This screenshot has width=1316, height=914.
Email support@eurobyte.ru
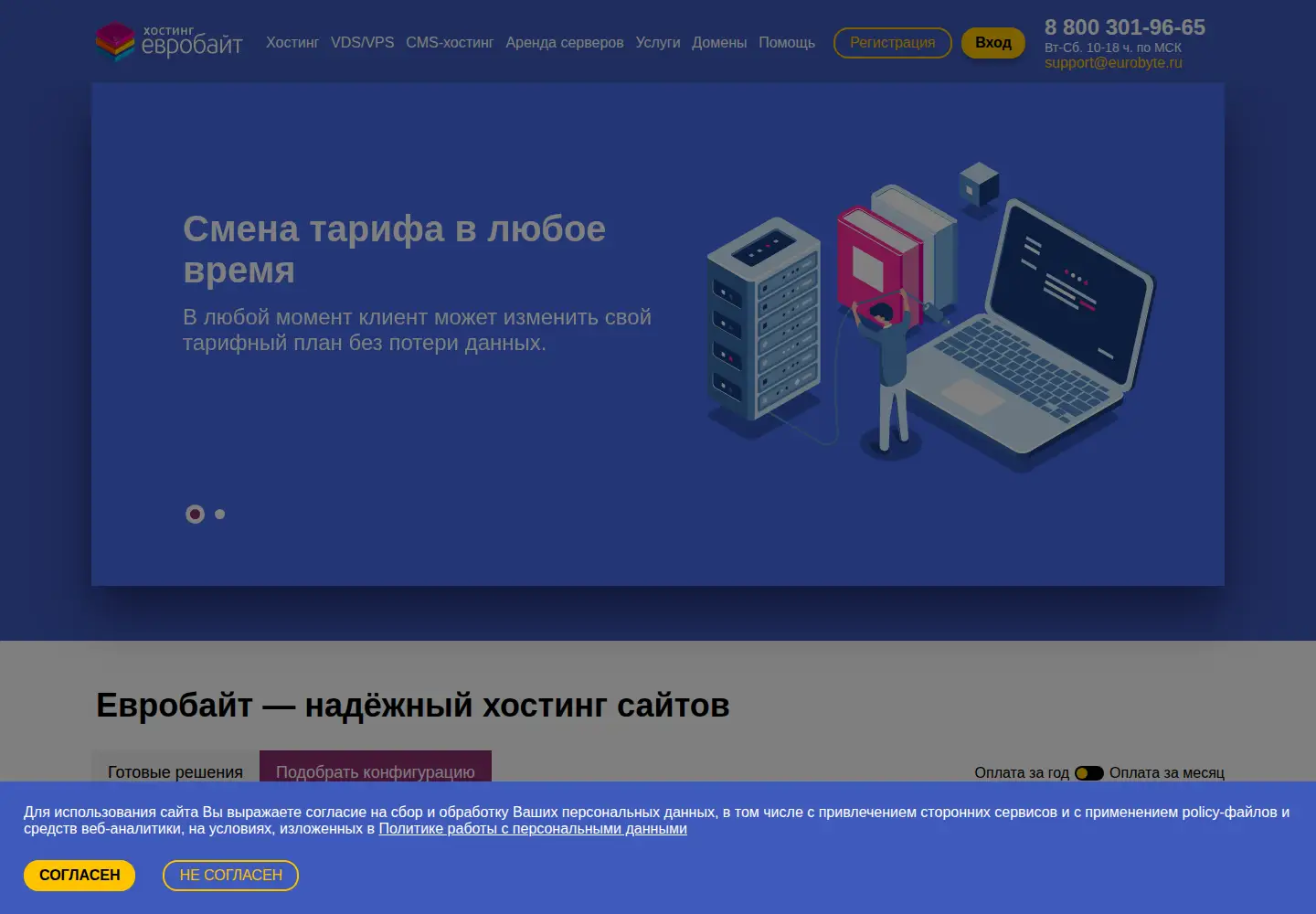click(x=1113, y=63)
